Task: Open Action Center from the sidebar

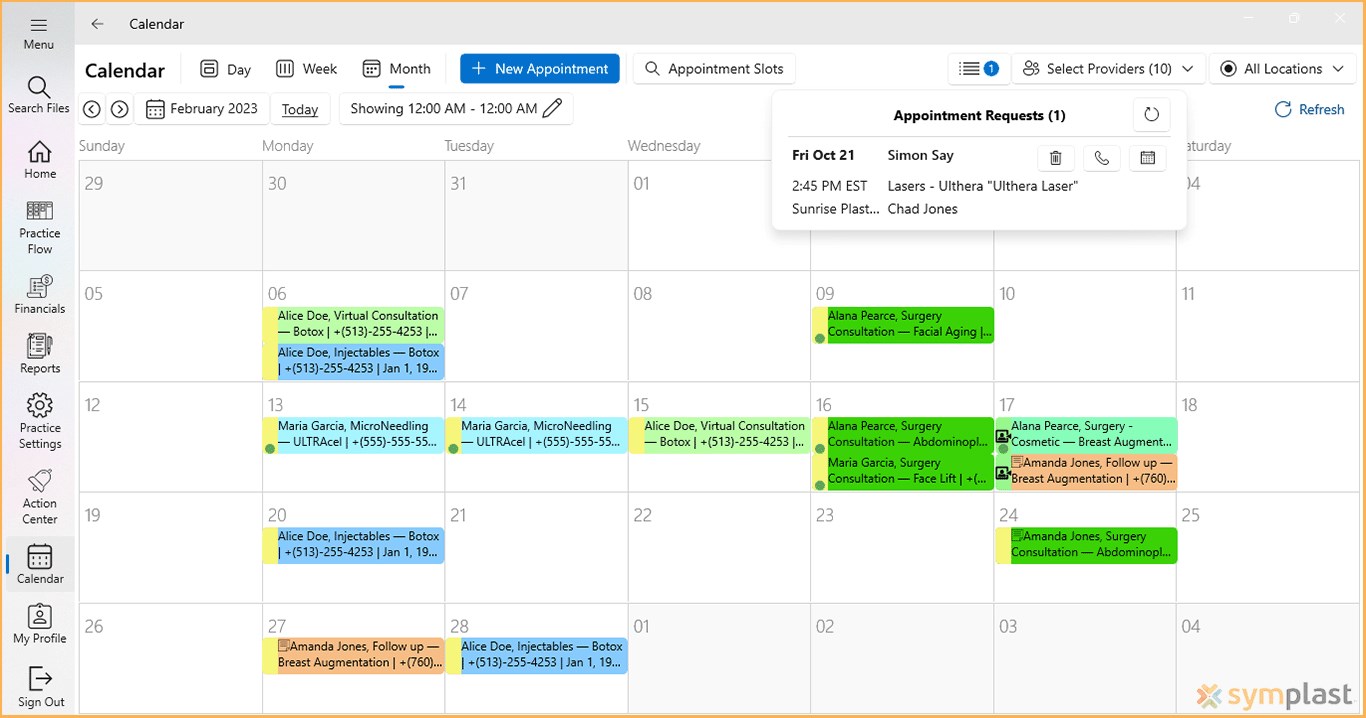Action: click(x=39, y=492)
